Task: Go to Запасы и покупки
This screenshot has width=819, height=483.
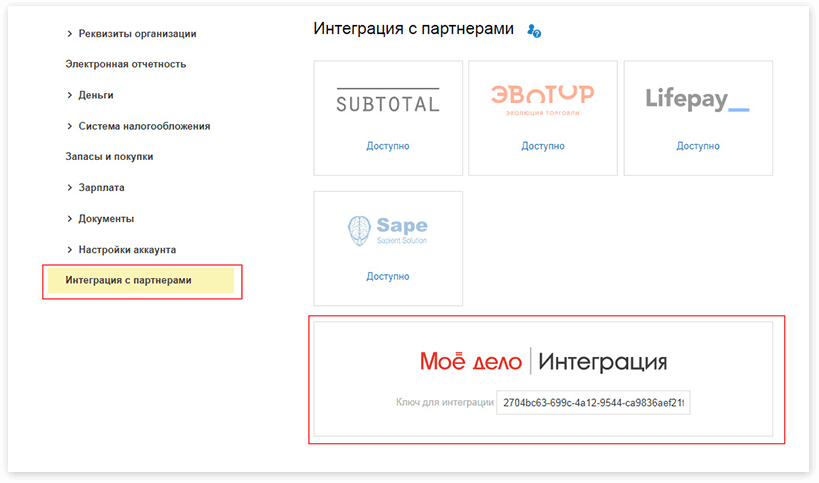Action: point(109,156)
